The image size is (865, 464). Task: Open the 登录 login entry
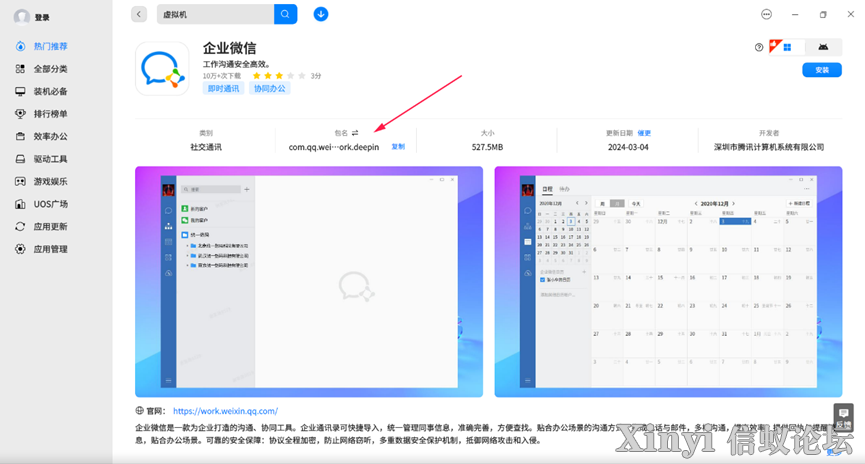coord(42,18)
